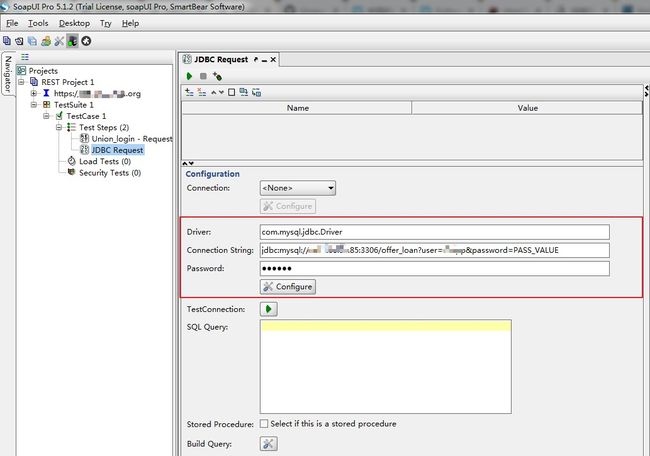Click the vertical Navigator tab
Image resolution: width=650 pixels, height=456 pixels.
(x=8, y=74)
